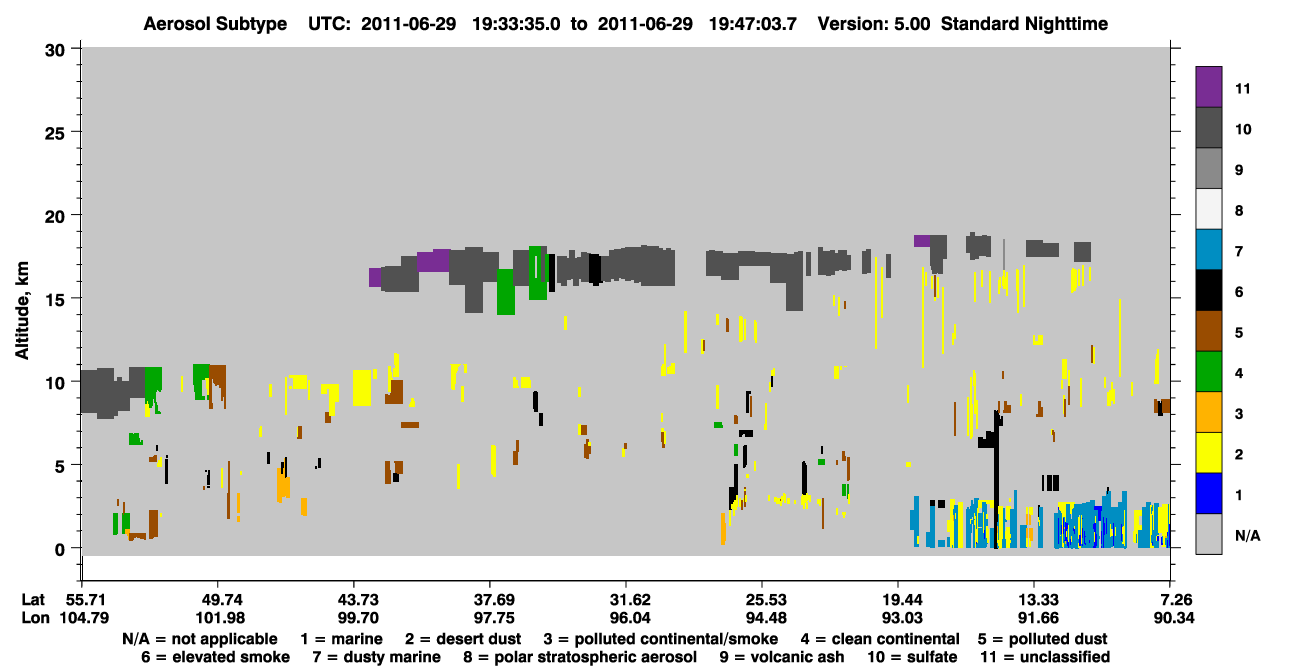Click the '3 = polluted continental/smoke' legend entry
1300x667 pixels.
tap(661, 638)
